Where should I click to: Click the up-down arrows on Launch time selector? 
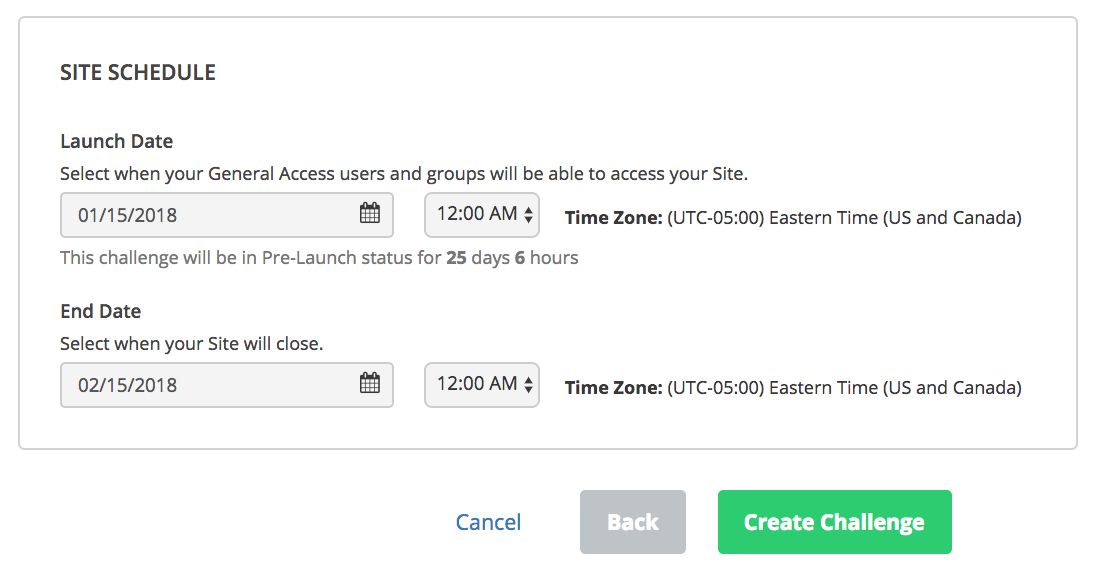(528, 214)
